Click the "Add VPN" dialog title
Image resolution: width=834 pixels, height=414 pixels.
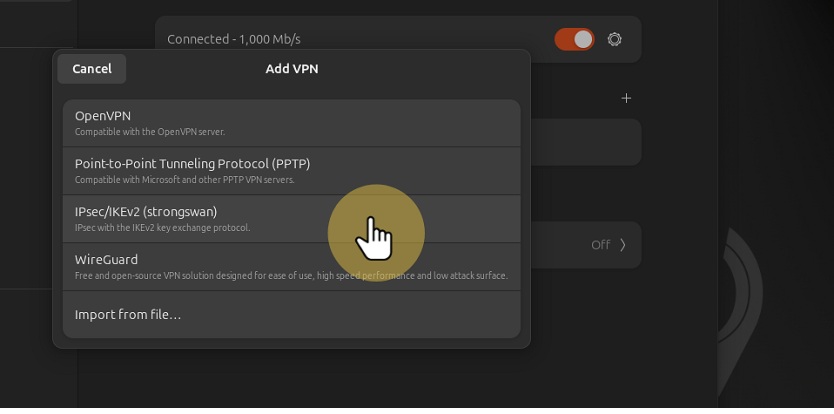pyautogui.click(x=291, y=69)
